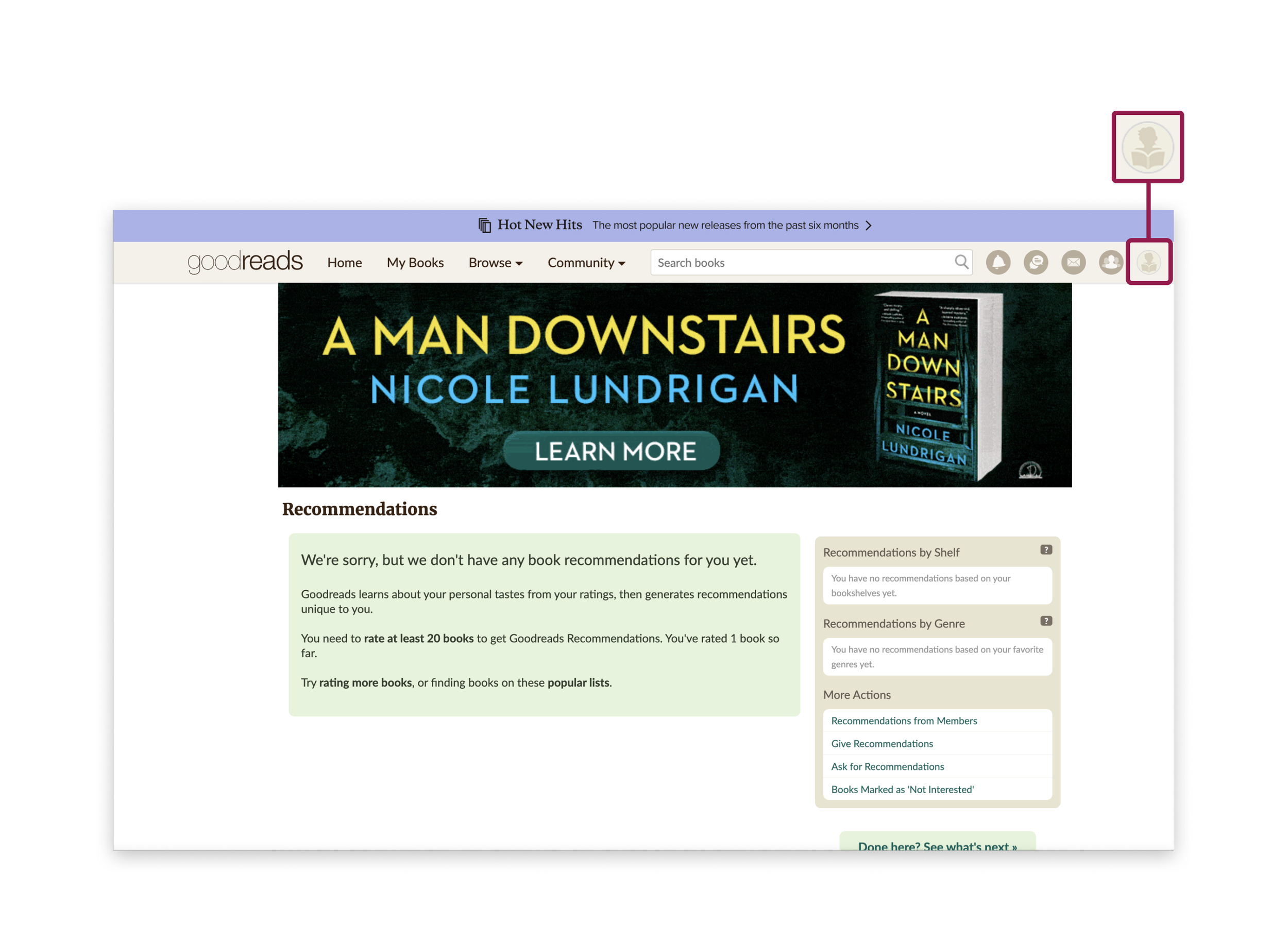Click the 'More Actions' heading

click(857, 694)
